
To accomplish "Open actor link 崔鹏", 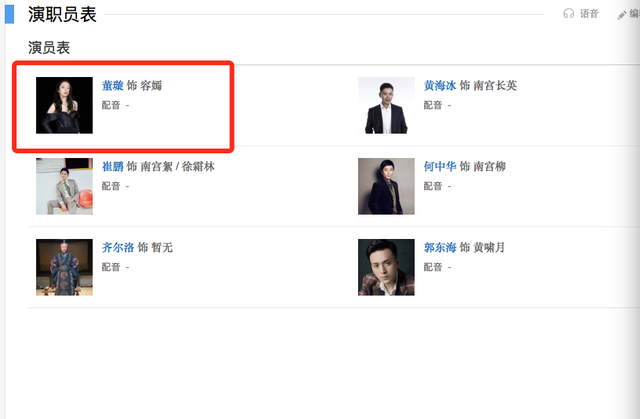I will tap(112, 166).
